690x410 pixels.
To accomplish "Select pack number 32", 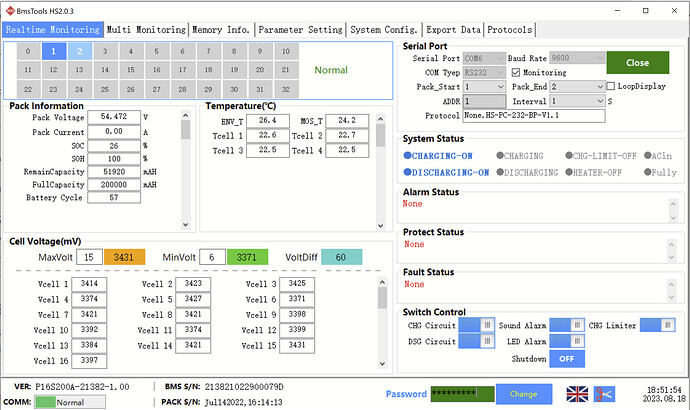I will point(286,89).
